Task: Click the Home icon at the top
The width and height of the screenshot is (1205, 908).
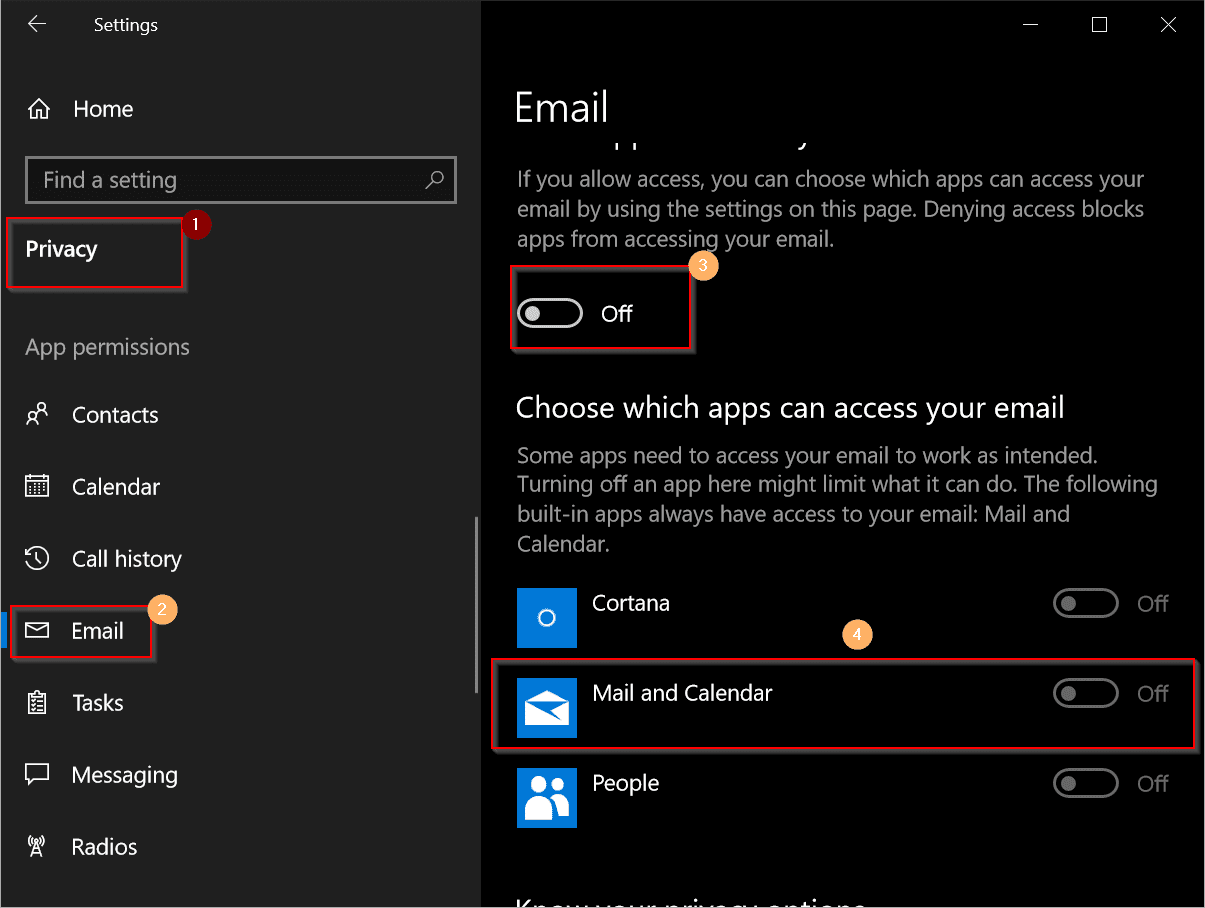Action: (x=38, y=108)
